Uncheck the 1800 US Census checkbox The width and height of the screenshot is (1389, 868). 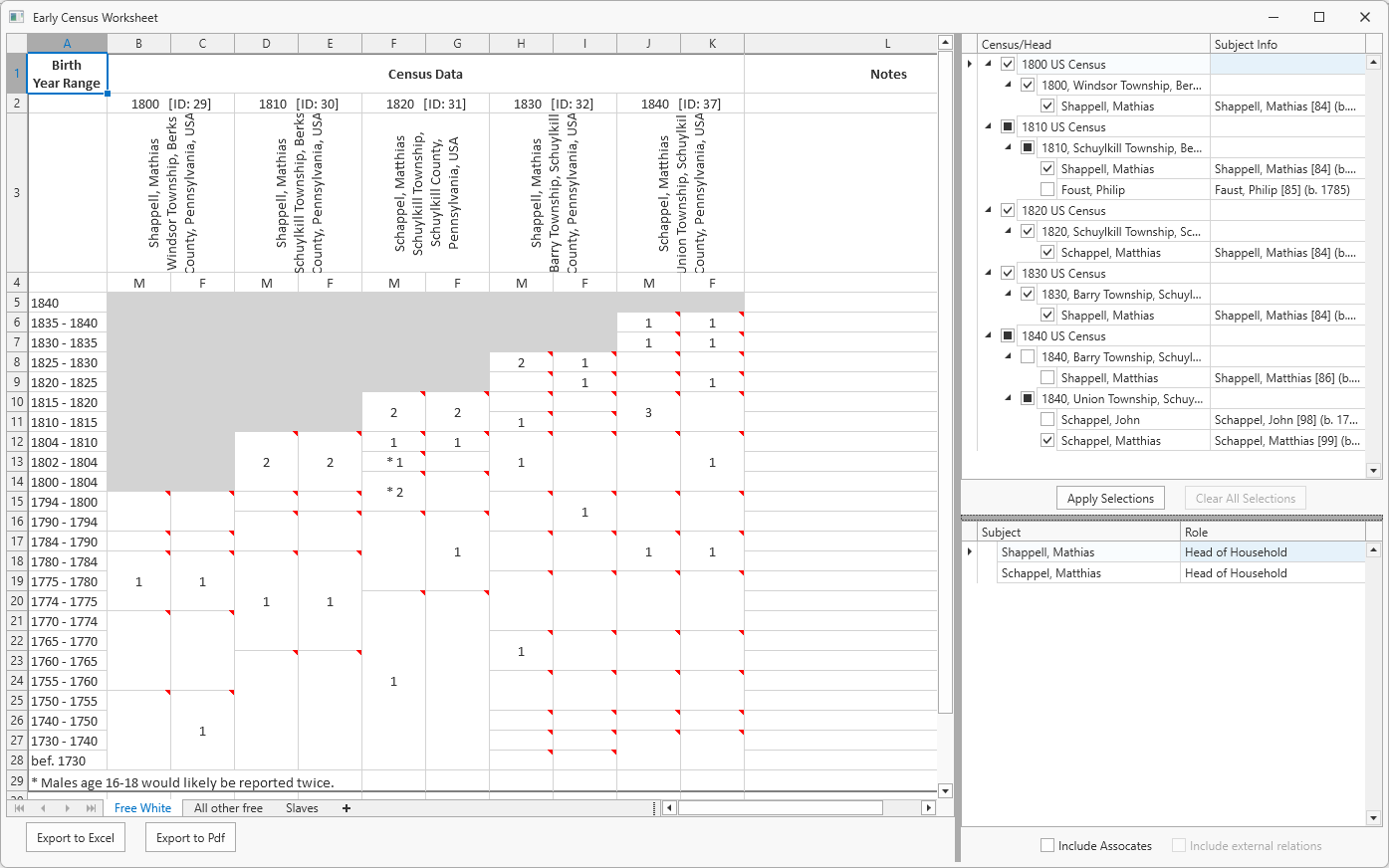[x=1008, y=65]
